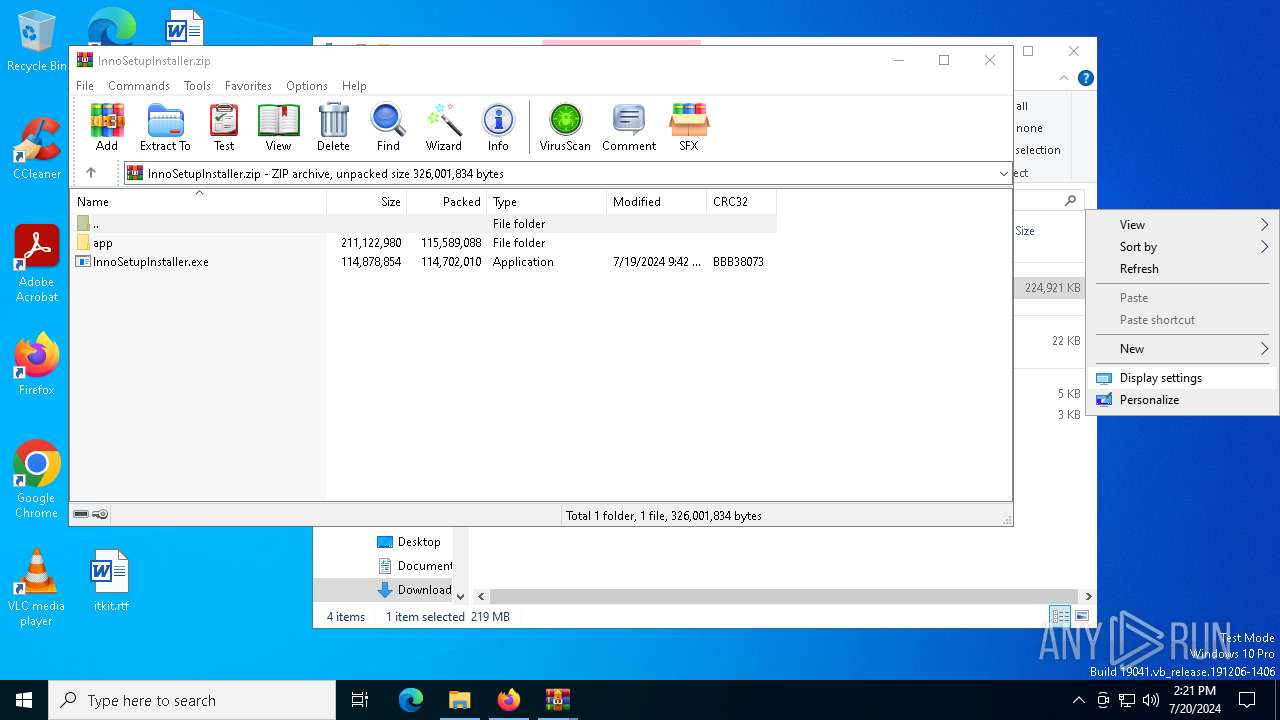
Task: Open notification center icon
Action: pyautogui.click(x=1247, y=700)
